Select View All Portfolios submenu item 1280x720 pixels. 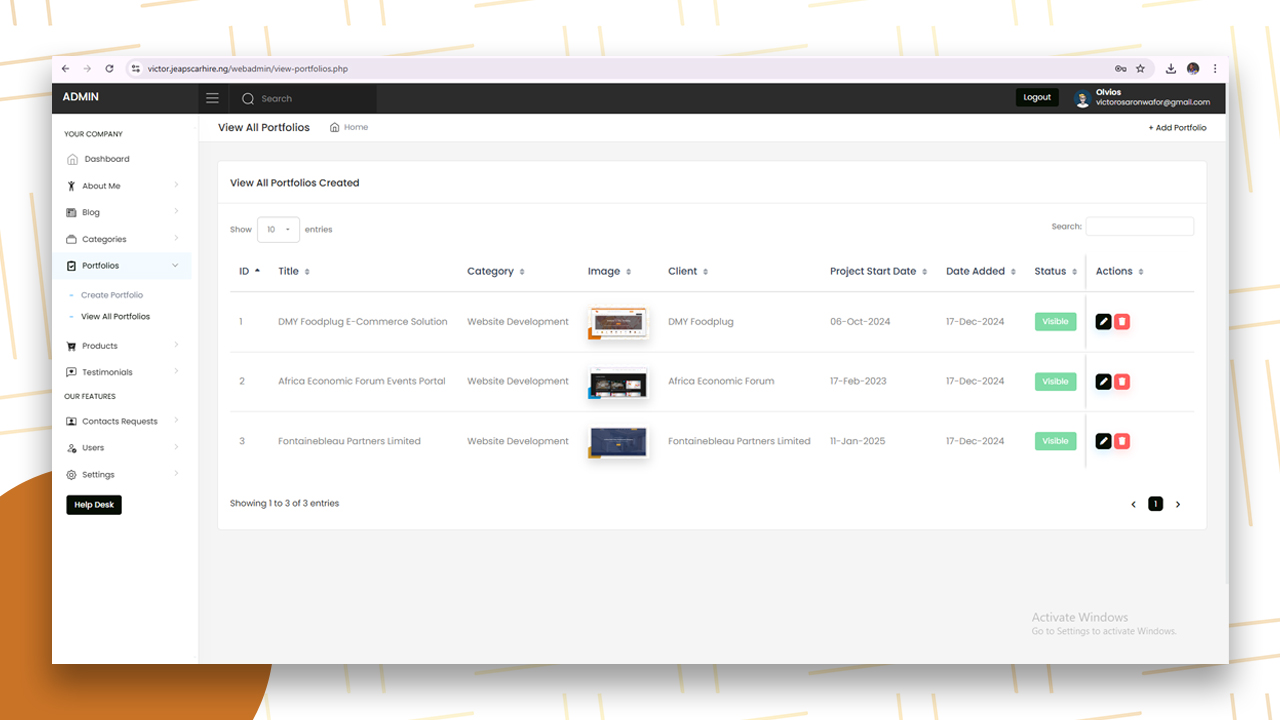tap(115, 317)
